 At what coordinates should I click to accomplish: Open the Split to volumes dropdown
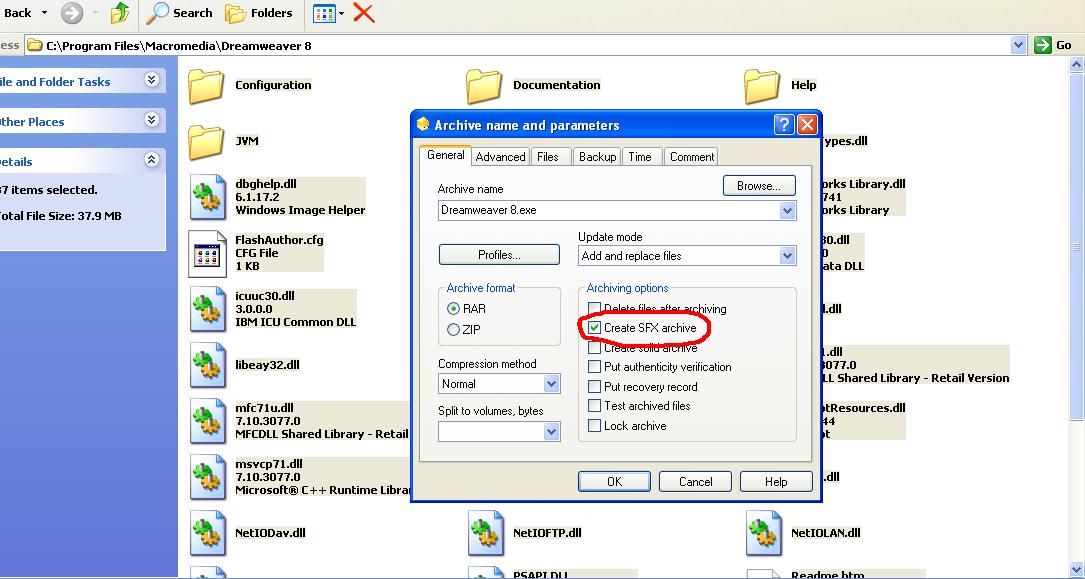click(x=551, y=432)
